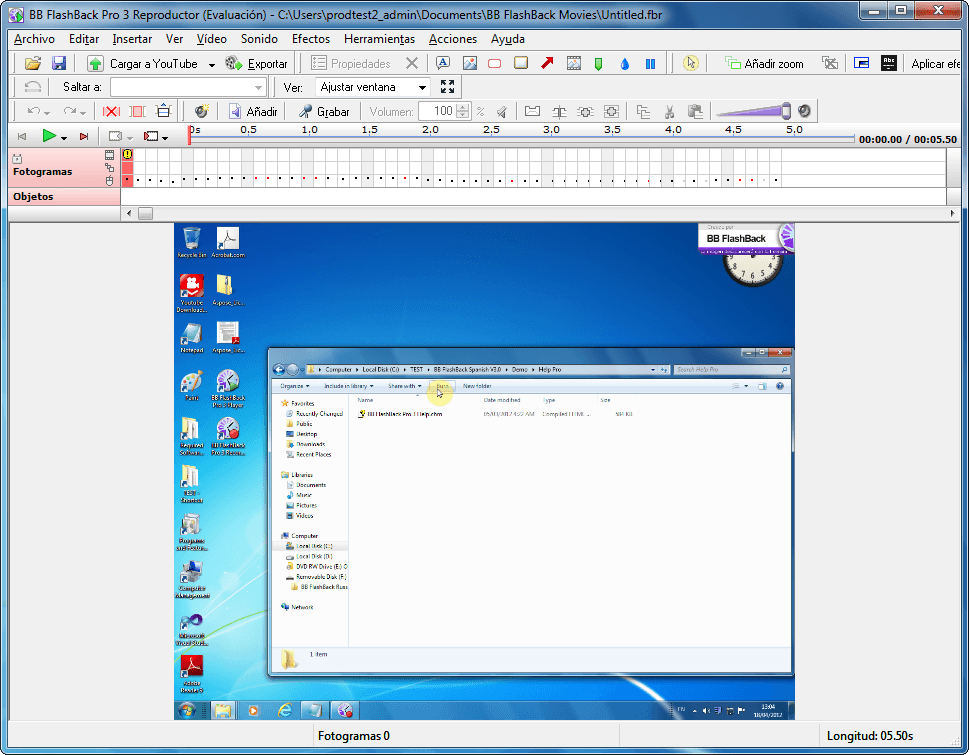Screen dimensions: 969x755
Task: Jump to the first frame
Action: (x=22, y=137)
